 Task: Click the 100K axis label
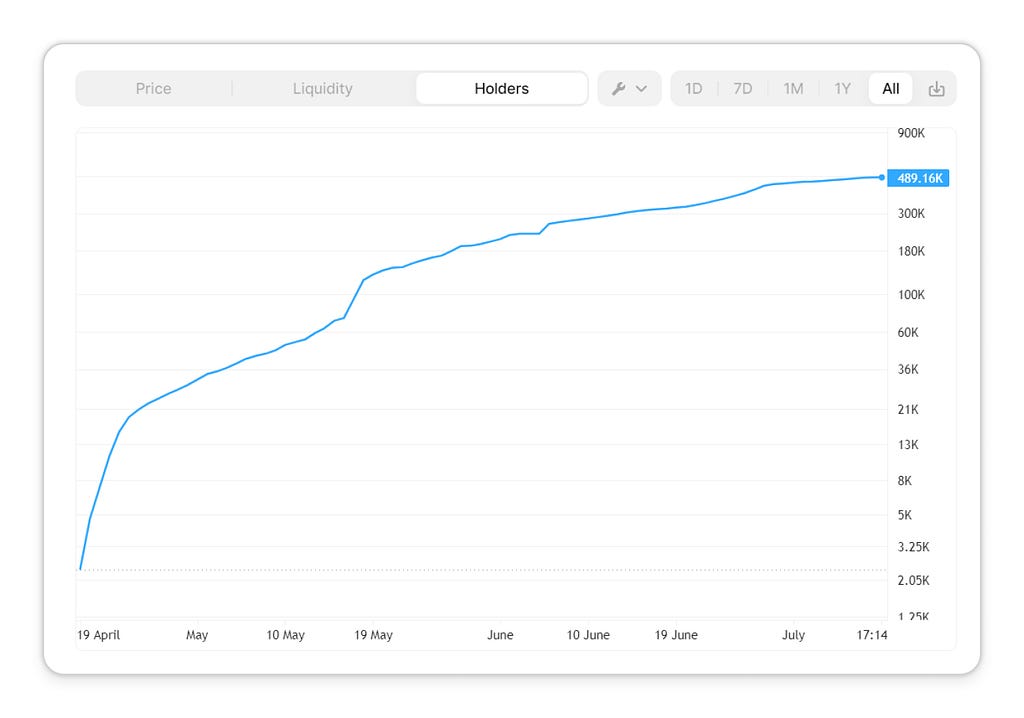click(x=911, y=295)
